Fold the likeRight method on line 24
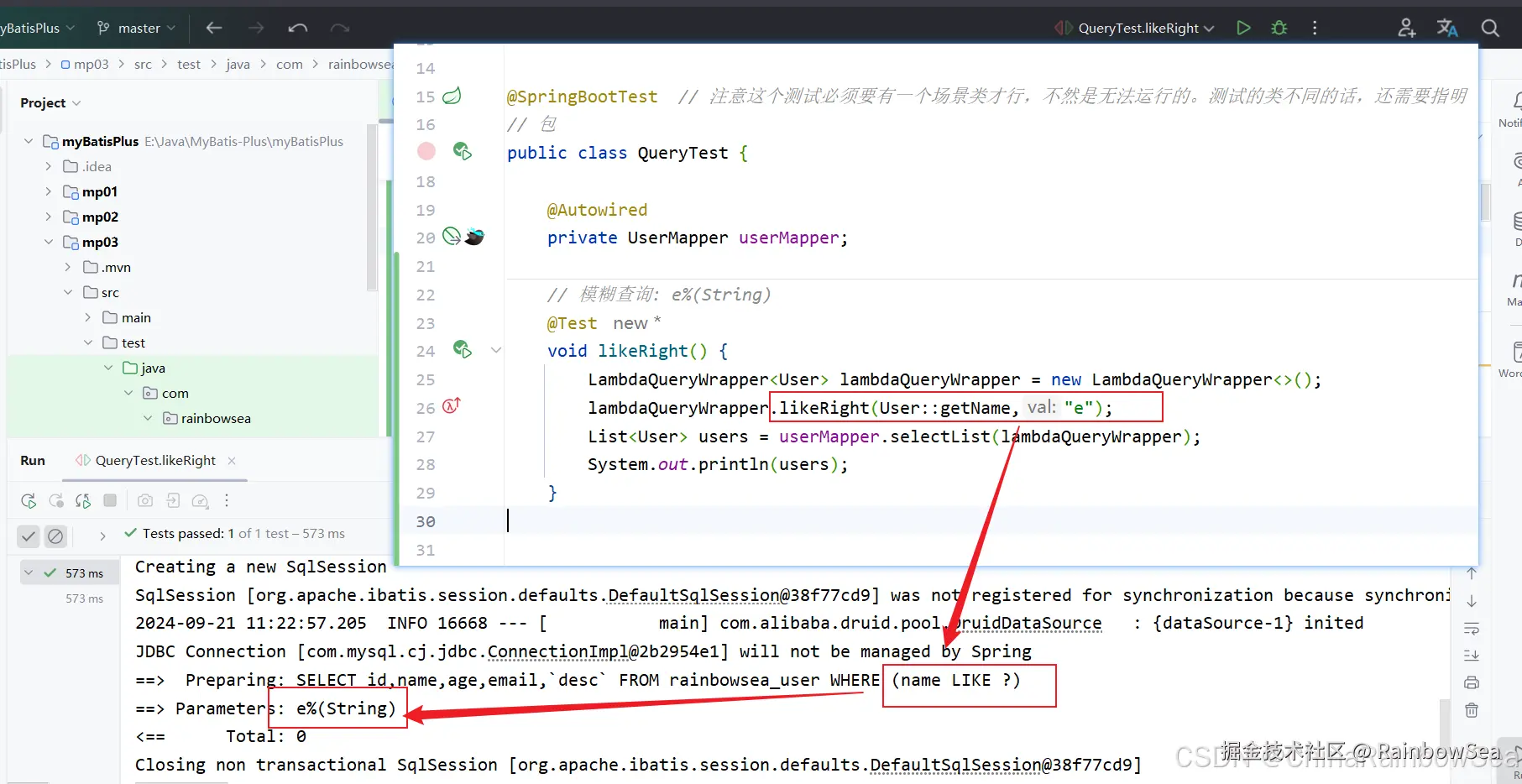Screen dimensions: 1522x784 496,350
